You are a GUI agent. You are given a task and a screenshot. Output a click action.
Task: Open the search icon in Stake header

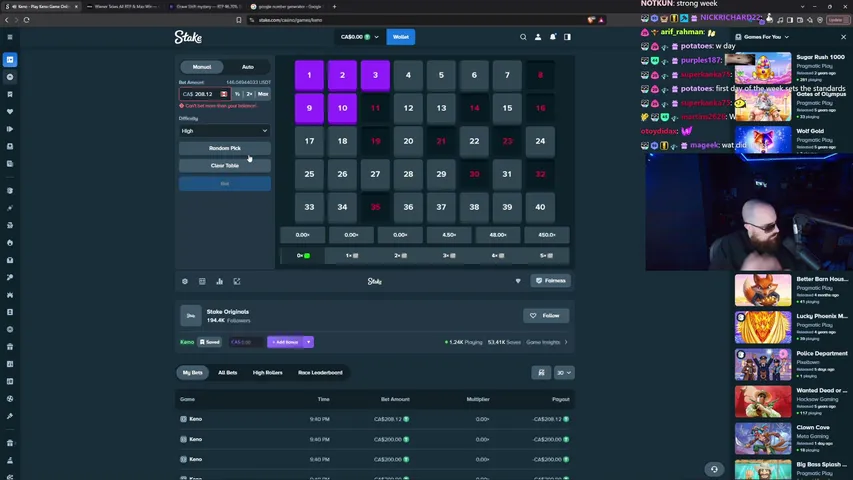523,37
